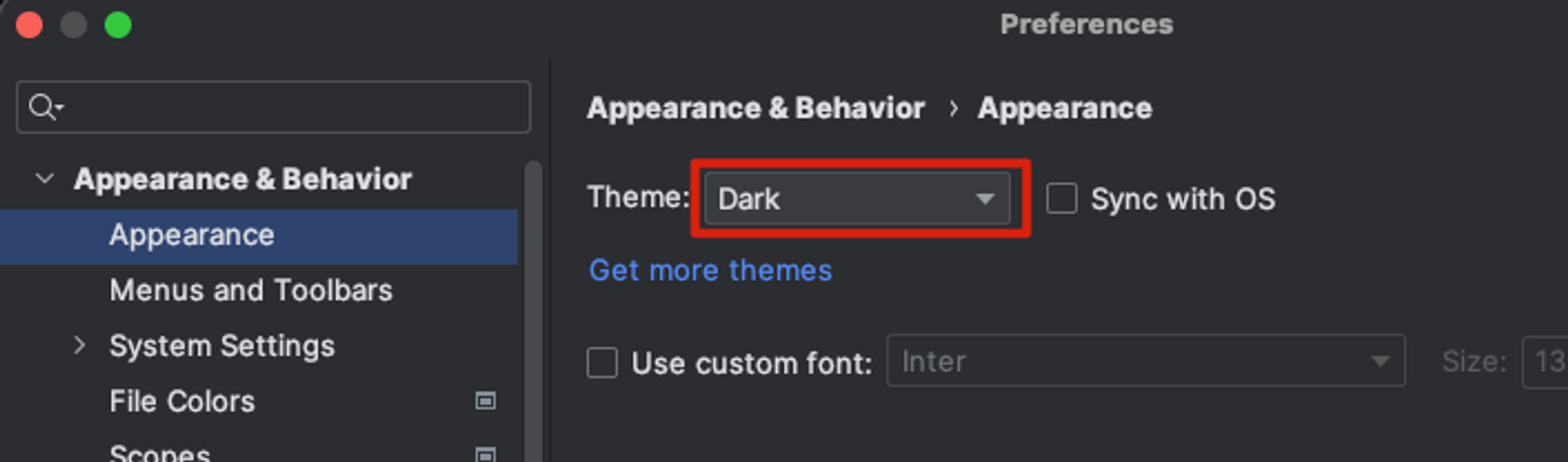Open the Inter font dropdown
The width and height of the screenshot is (1568, 462).
click(x=1145, y=361)
